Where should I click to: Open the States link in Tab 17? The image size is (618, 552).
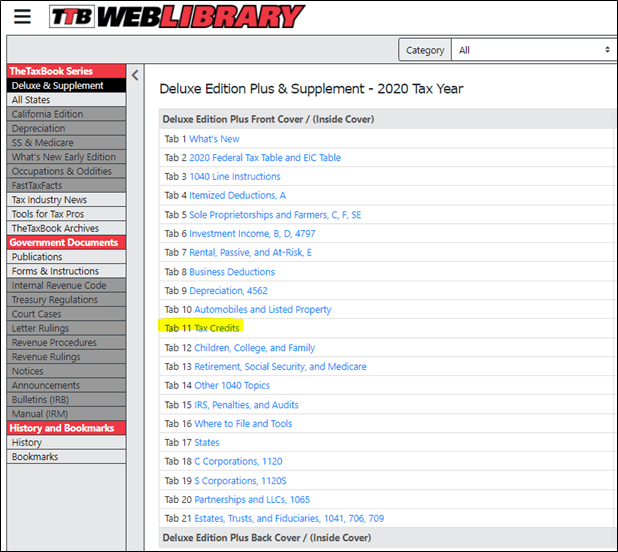point(207,442)
